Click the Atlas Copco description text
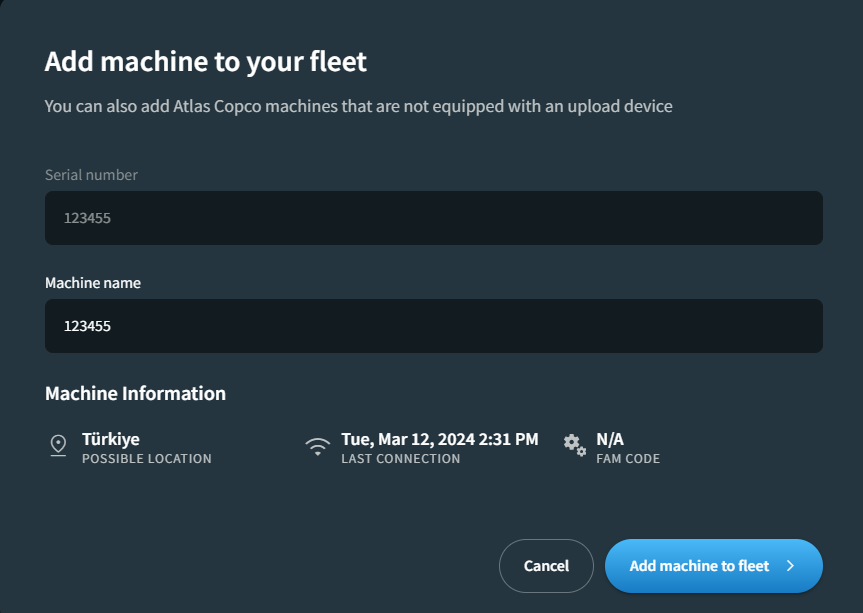 (x=358, y=105)
